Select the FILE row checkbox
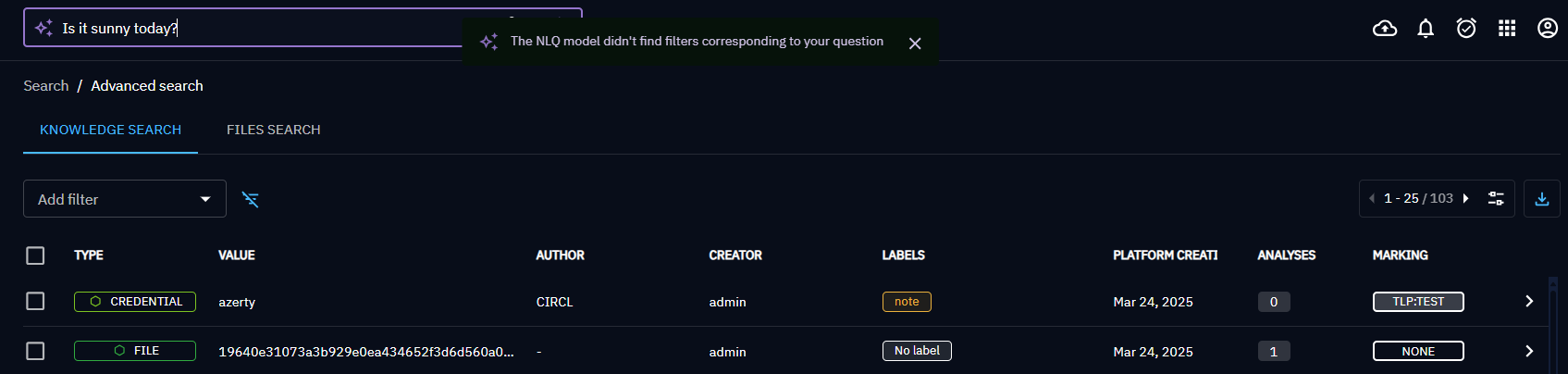1568x374 pixels. 35,352
